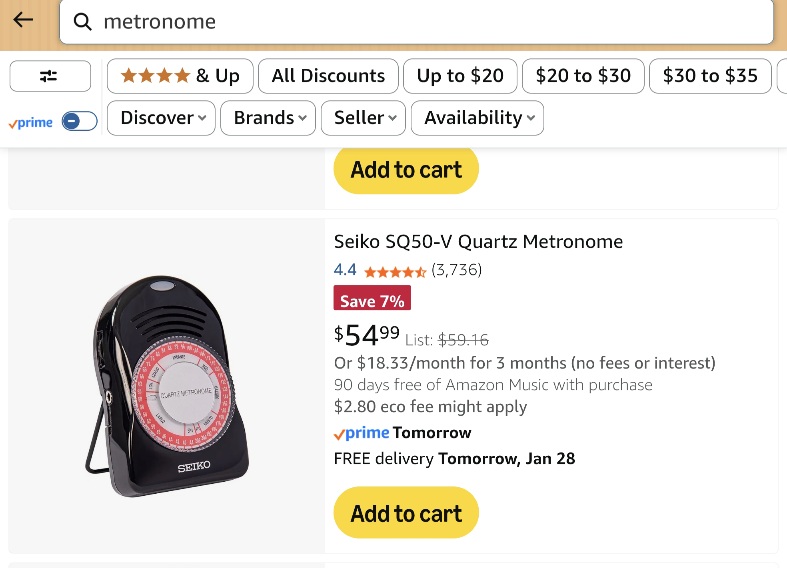Click the Seiko metronome product image
787x568 pixels.
(x=166, y=386)
